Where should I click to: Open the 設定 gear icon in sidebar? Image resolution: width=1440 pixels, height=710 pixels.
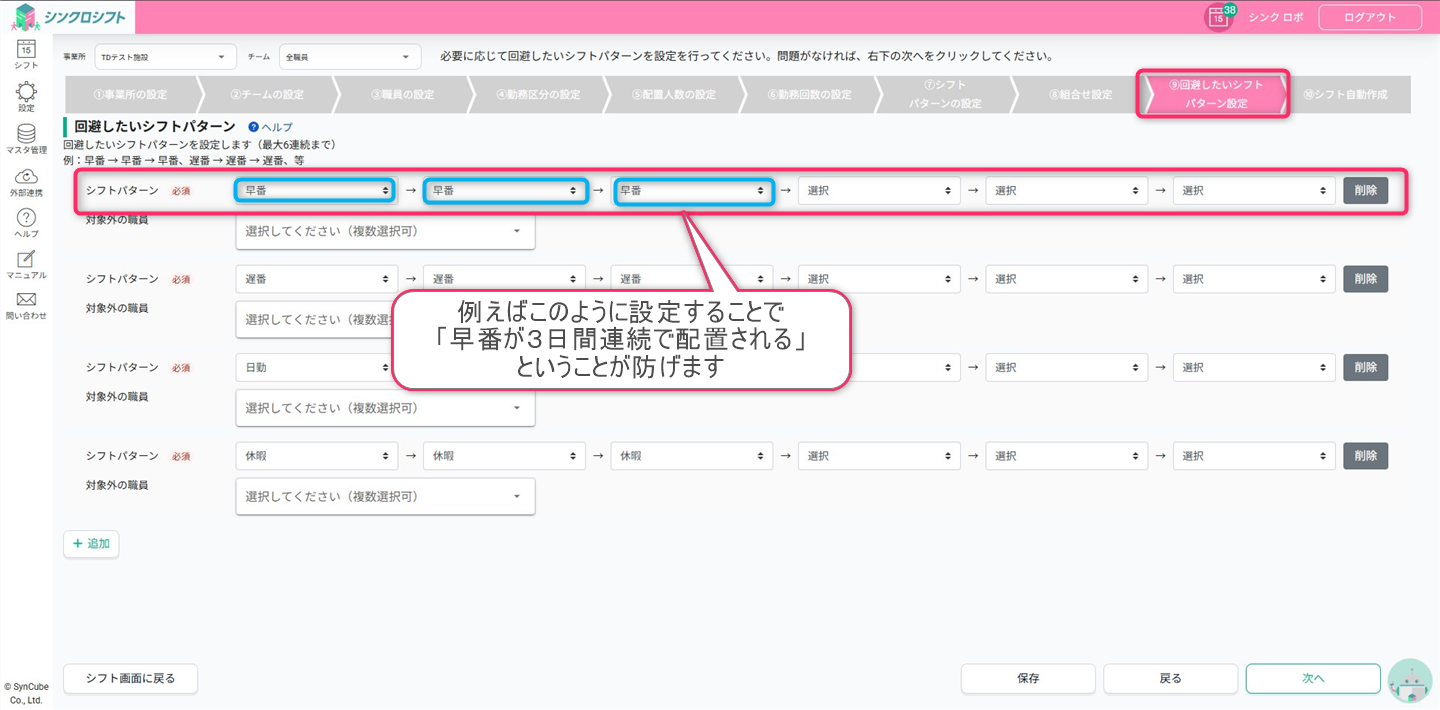click(26, 94)
